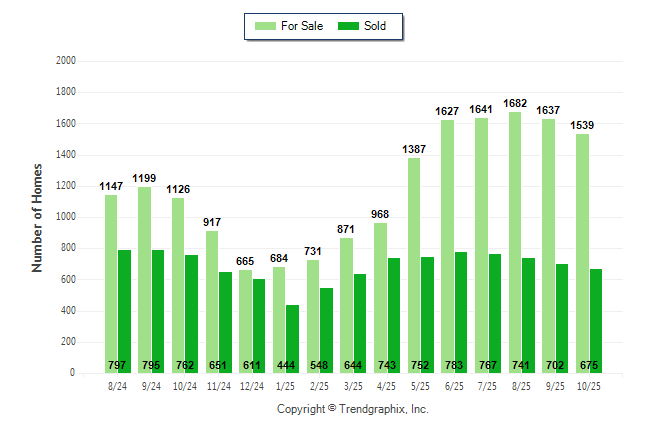
Task: Select the Sold bar labeled 783
Action: (461, 312)
